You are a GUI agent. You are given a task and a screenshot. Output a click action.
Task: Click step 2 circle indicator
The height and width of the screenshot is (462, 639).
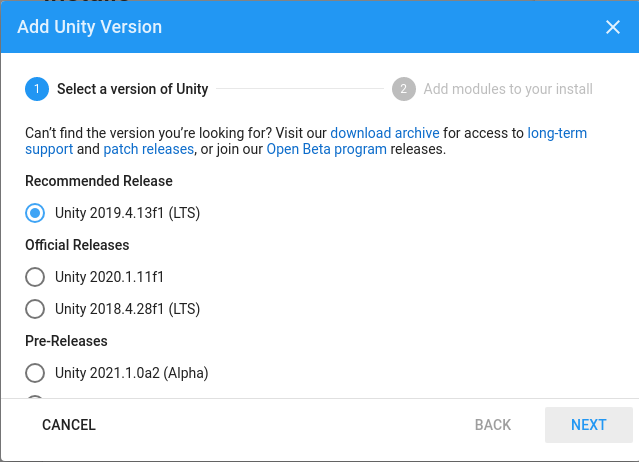[x=403, y=89]
